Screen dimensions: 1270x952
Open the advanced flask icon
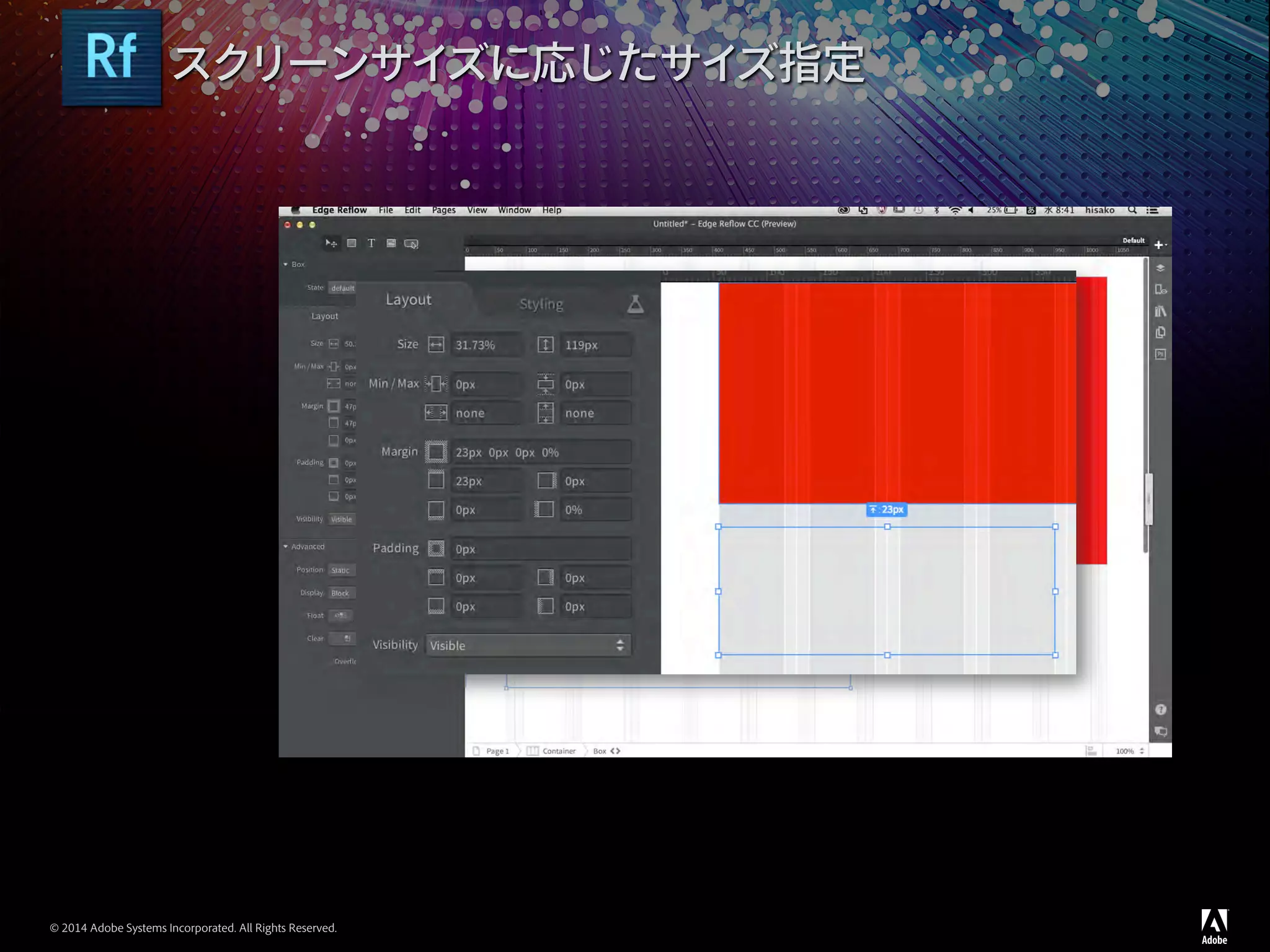click(x=635, y=304)
